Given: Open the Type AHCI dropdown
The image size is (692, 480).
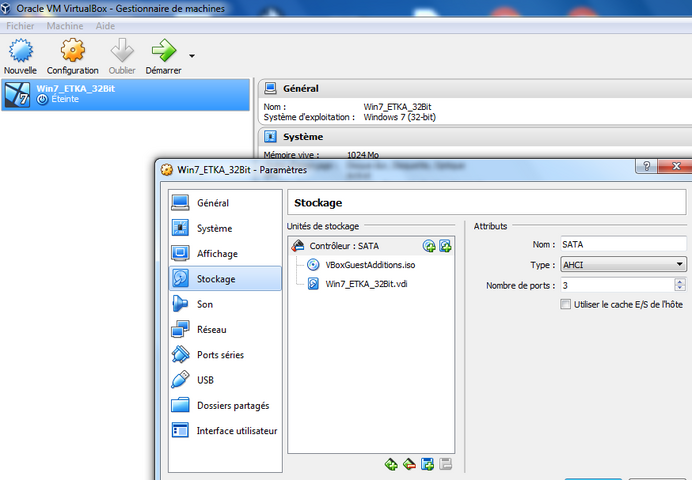Looking at the screenshot, I should click(623, 265).
